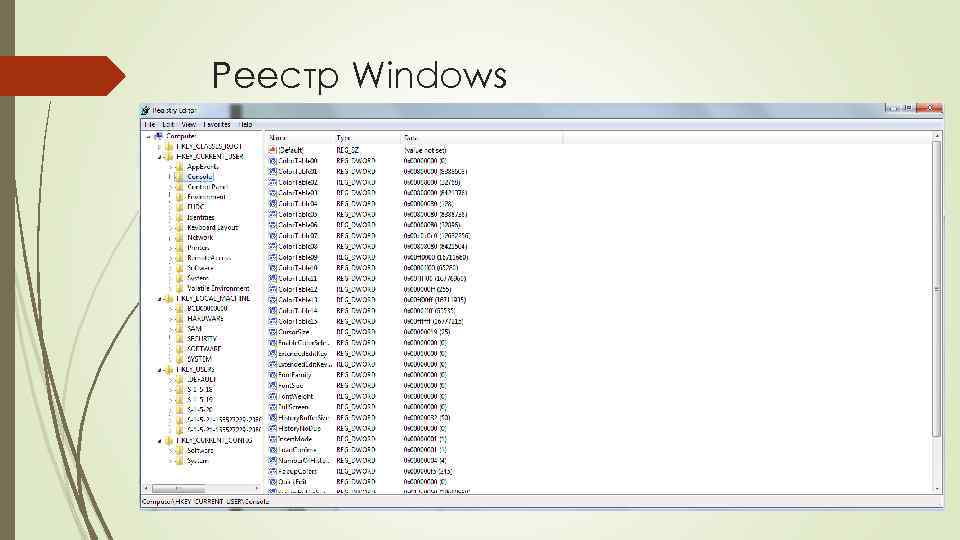Collapse the Computer root node
Screen dimensions: 960x540
coord(148,137)
